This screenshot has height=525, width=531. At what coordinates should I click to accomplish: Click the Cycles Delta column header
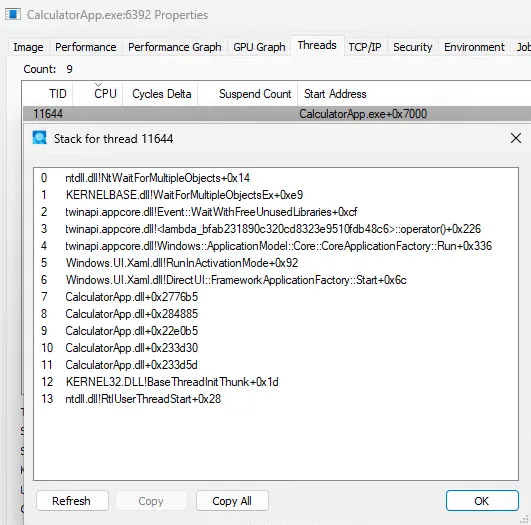click(x=160, y=94)
